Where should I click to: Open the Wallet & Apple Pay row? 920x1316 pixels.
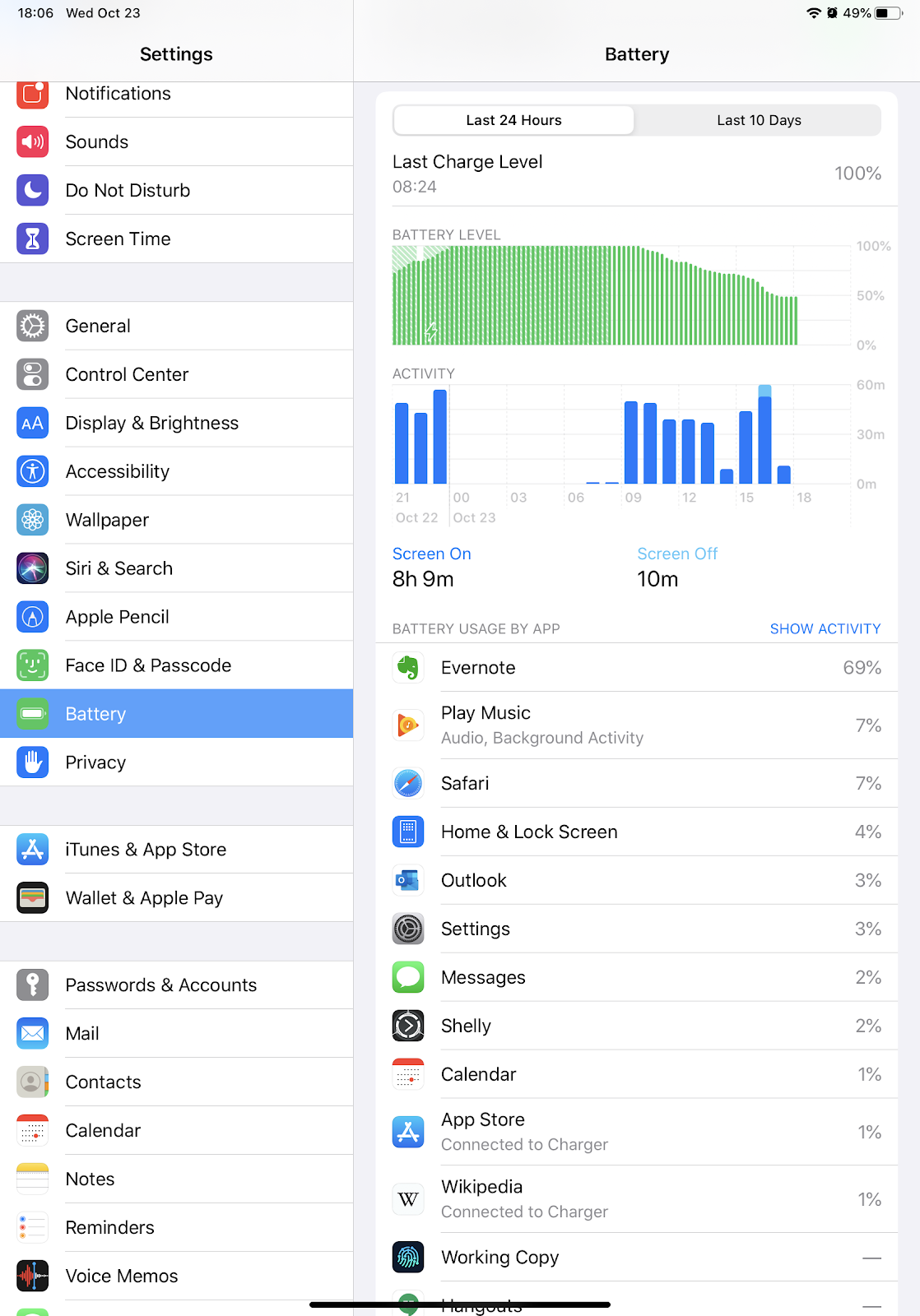coord(176,898)
